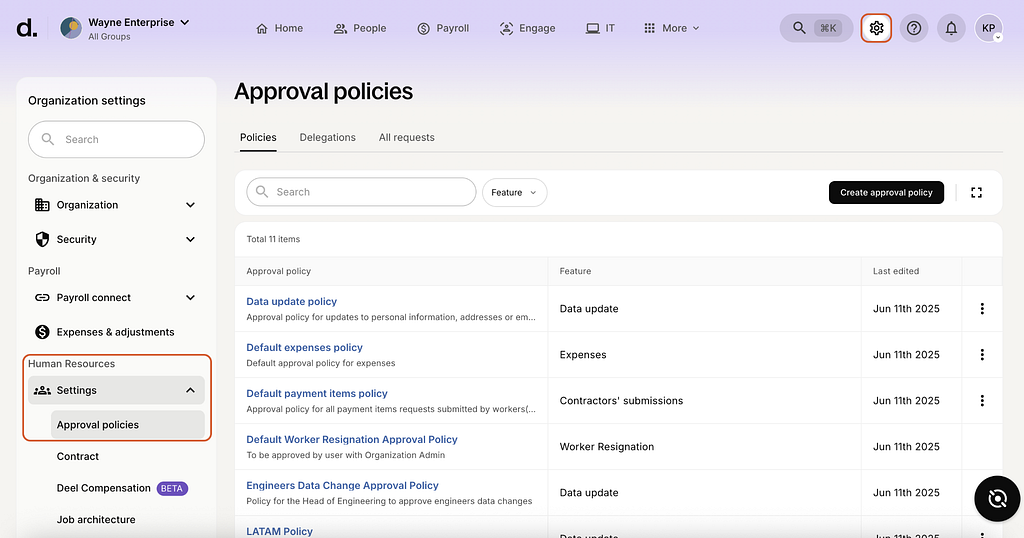
Task: Open the KP profile avatar menu
Action: click(989, 28)
